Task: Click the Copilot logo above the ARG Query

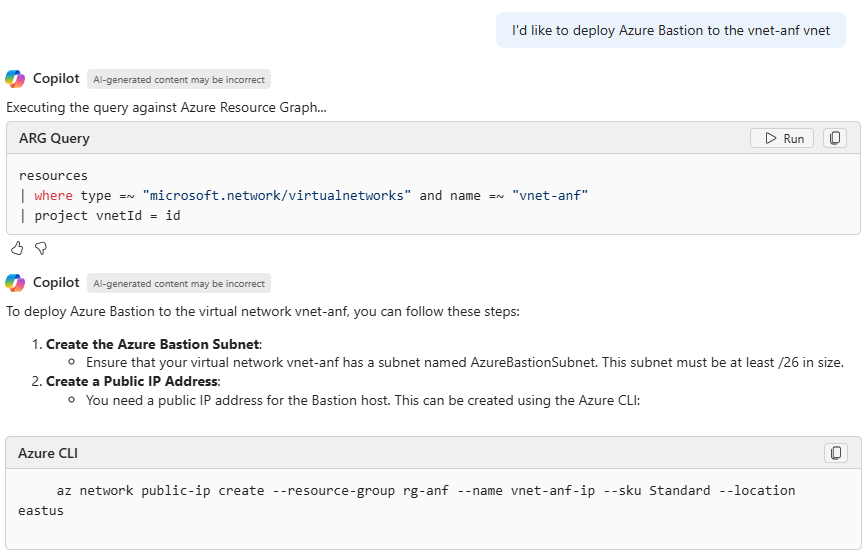Action: (15, 79)
